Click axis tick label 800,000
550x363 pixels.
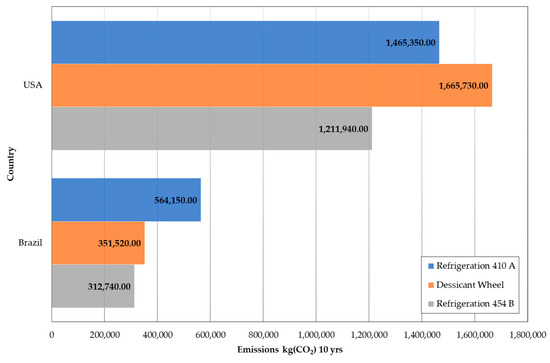click(263, 335)
